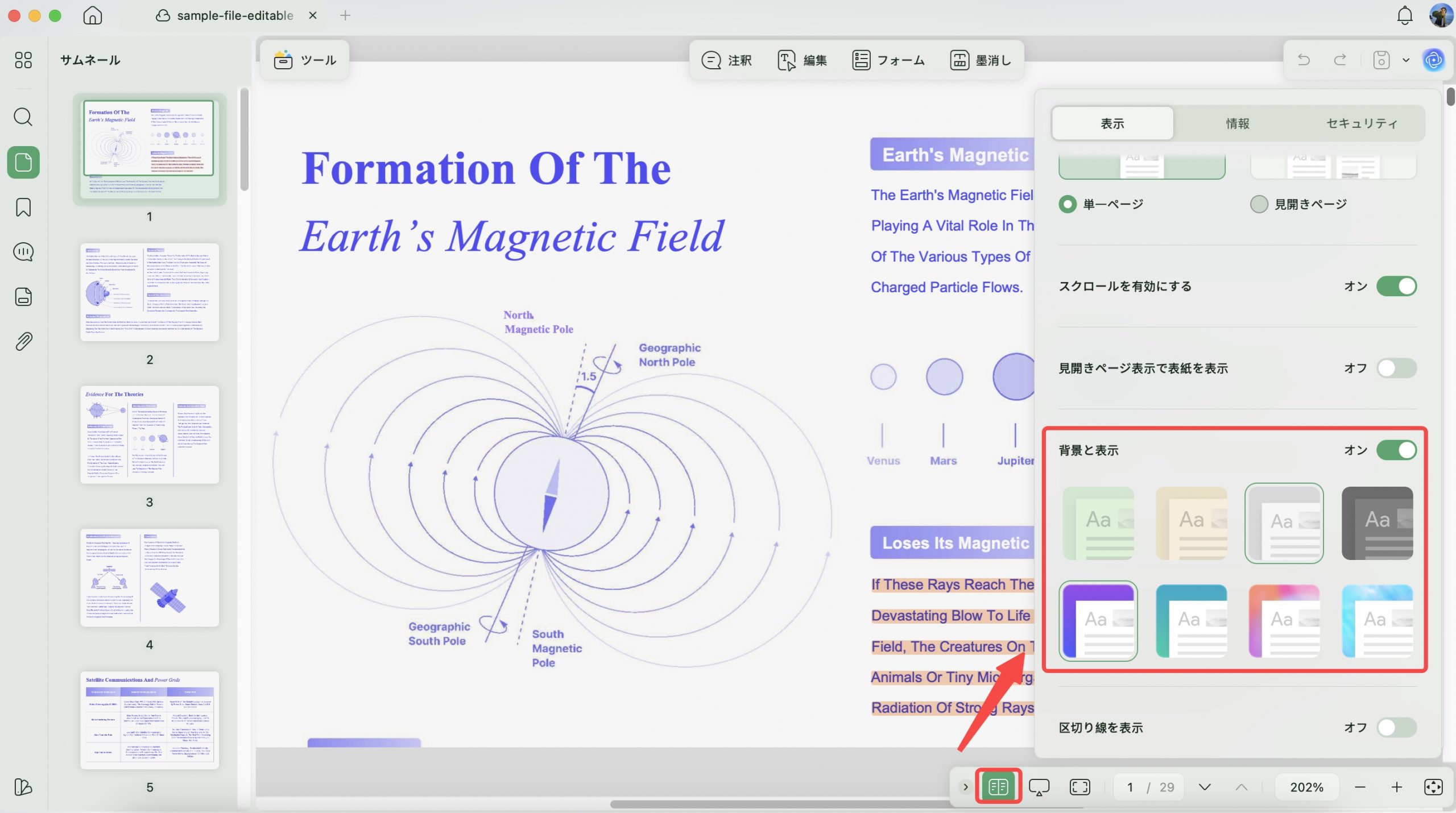The height and width of the screenshot is (813, 1456).
Task: Open page 3 thumbnail
Action: tap(150, 435)
